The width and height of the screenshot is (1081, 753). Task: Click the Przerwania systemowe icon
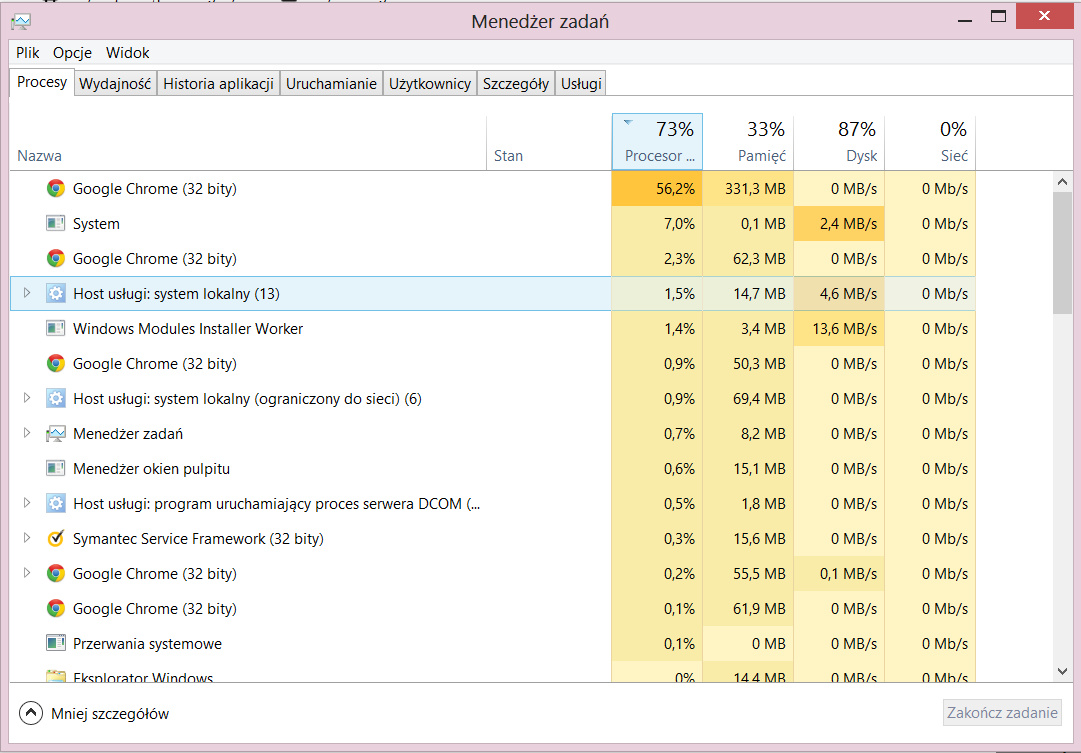click(x=56, y=644)
